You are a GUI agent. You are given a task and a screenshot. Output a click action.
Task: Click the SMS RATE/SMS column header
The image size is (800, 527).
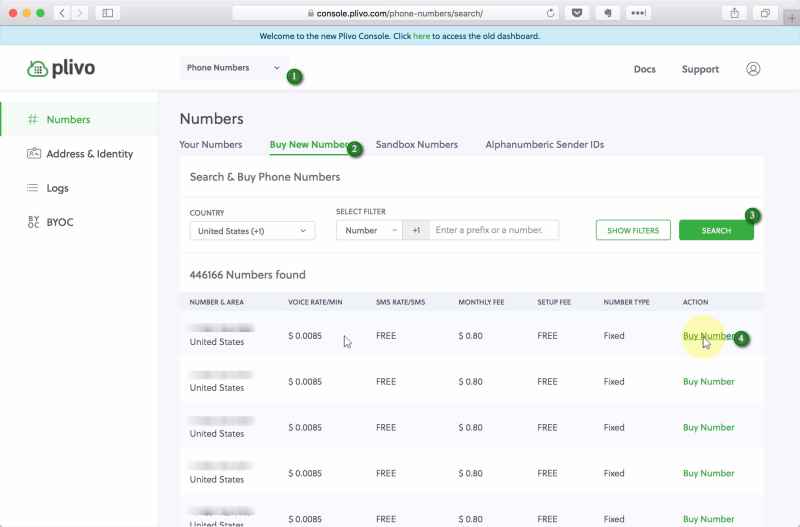coord(401,302)
